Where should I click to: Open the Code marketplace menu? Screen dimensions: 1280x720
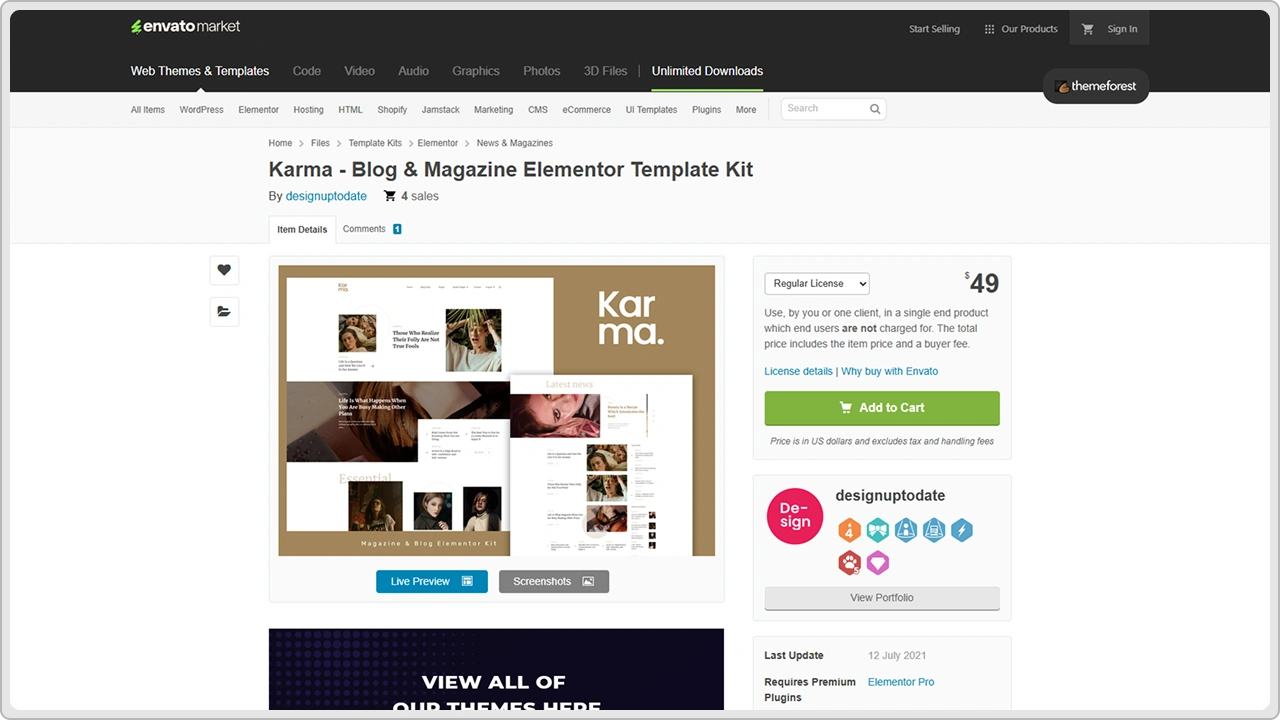(307, 71)
